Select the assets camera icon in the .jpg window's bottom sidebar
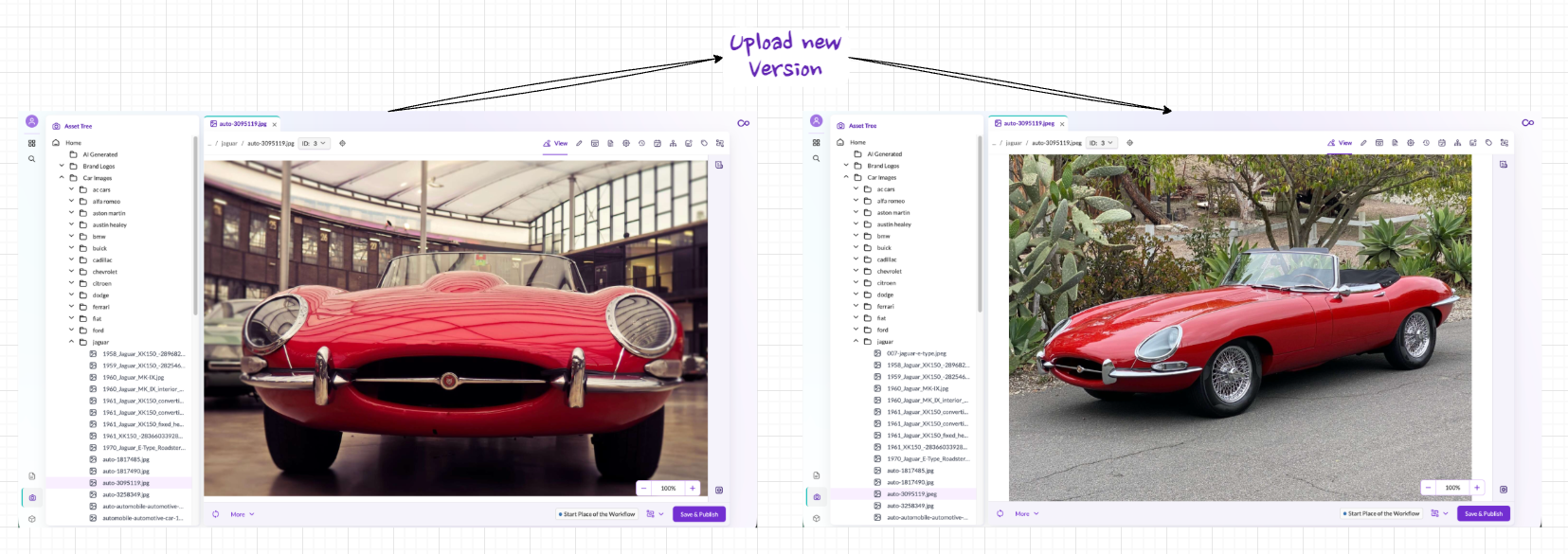This screenshot has height=554, width=1568. click(x=32, y=497)
